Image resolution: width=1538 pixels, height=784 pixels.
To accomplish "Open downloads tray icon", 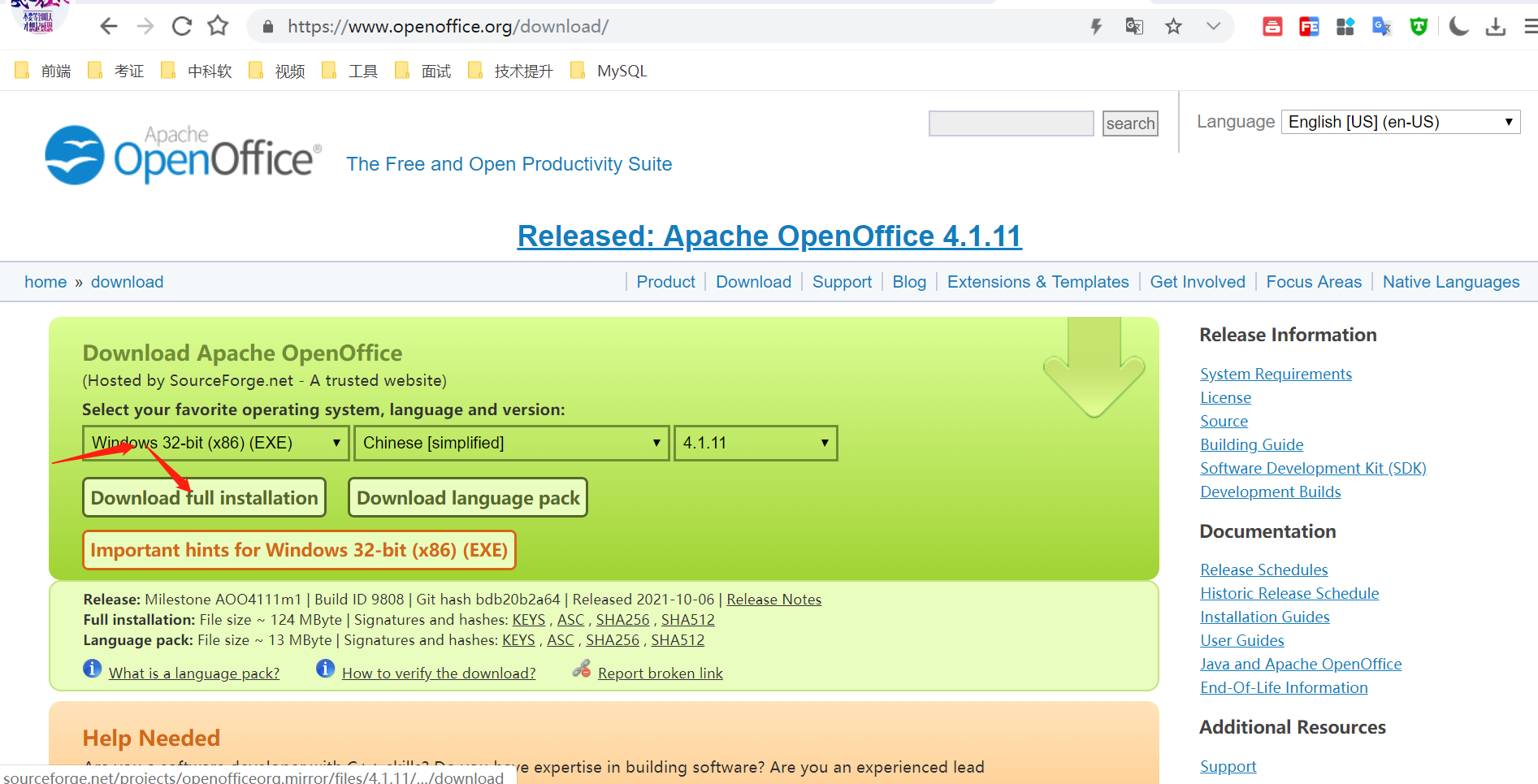I will pyautogui.click(x=1496, y=27).
